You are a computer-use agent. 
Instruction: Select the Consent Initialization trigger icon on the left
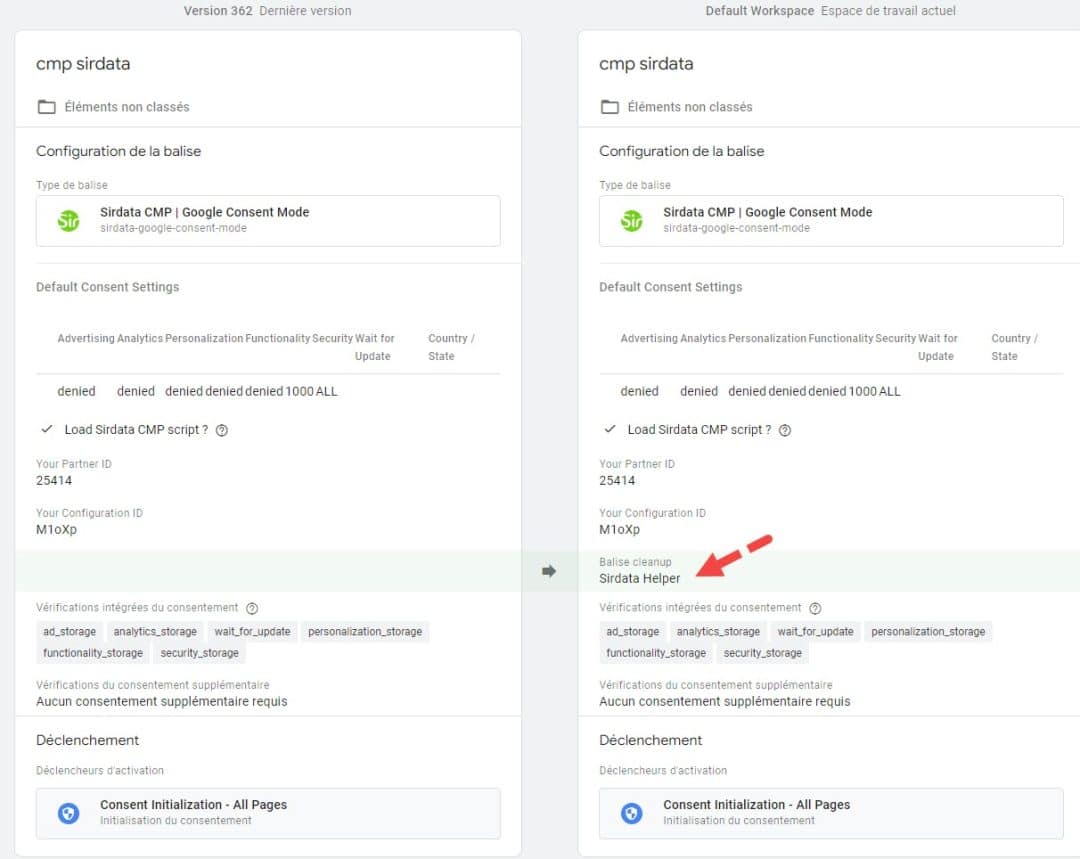[x=68, y=813]
